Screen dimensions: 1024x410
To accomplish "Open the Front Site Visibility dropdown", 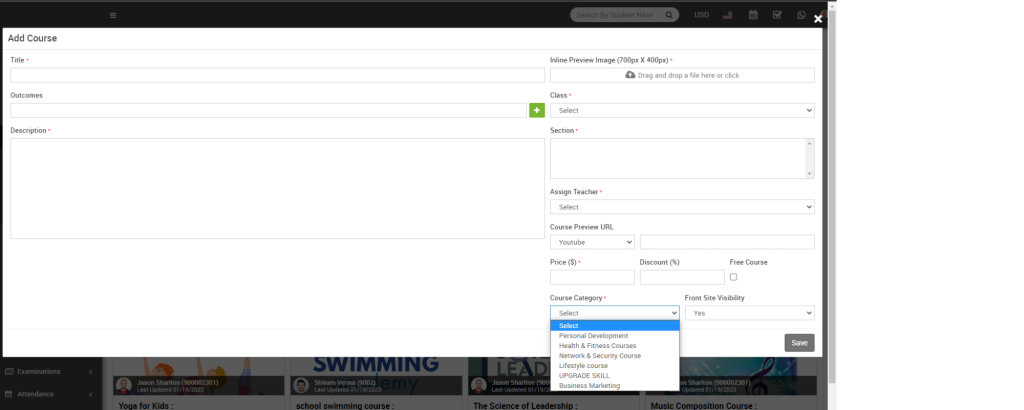I will (749, 313).
